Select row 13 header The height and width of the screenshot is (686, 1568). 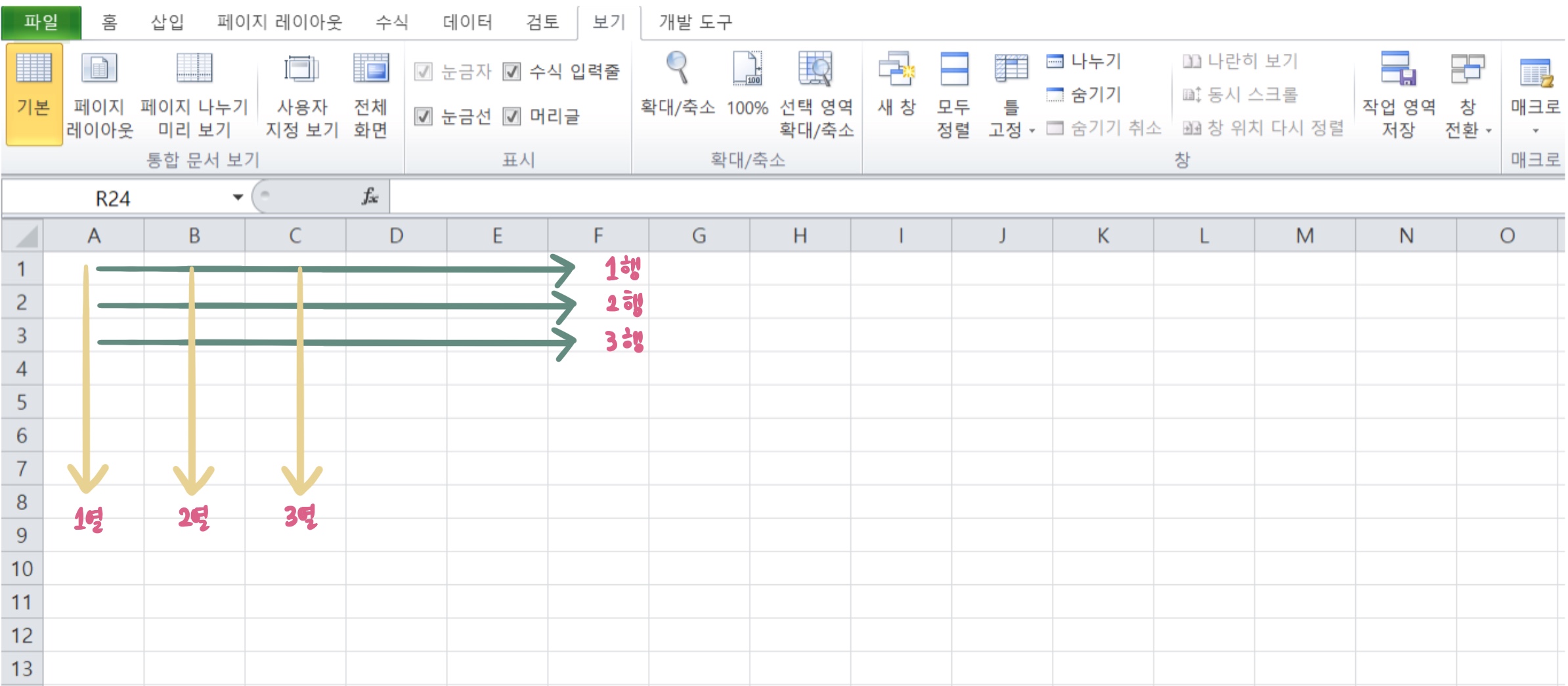click(22, 668)
